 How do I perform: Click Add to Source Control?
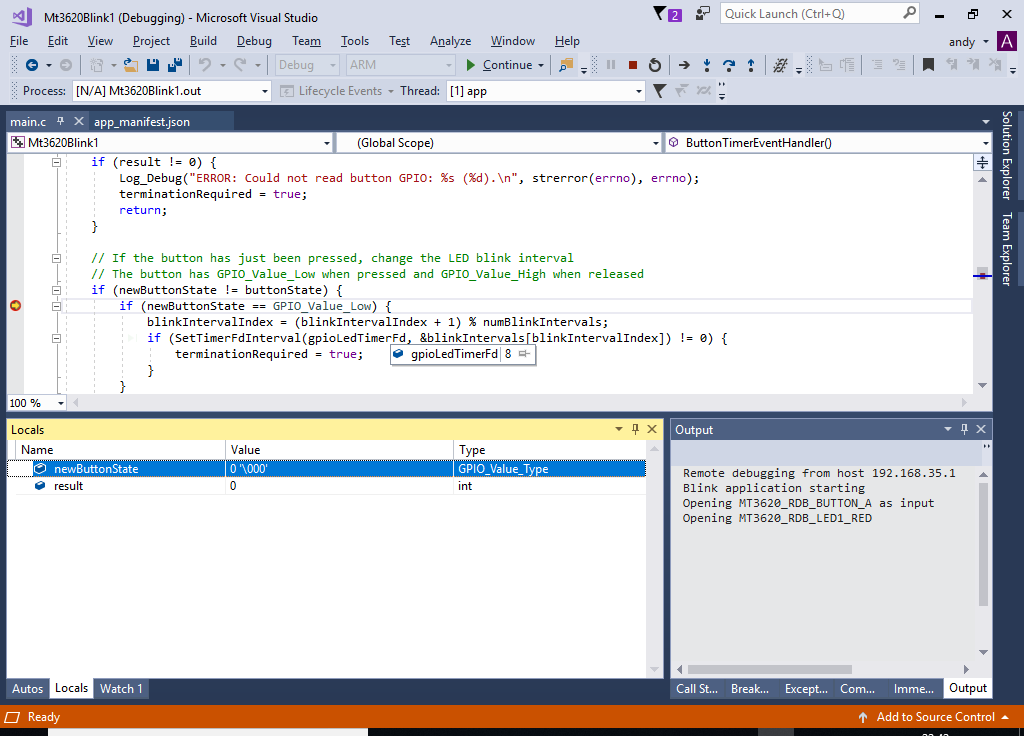coord(934,717)
